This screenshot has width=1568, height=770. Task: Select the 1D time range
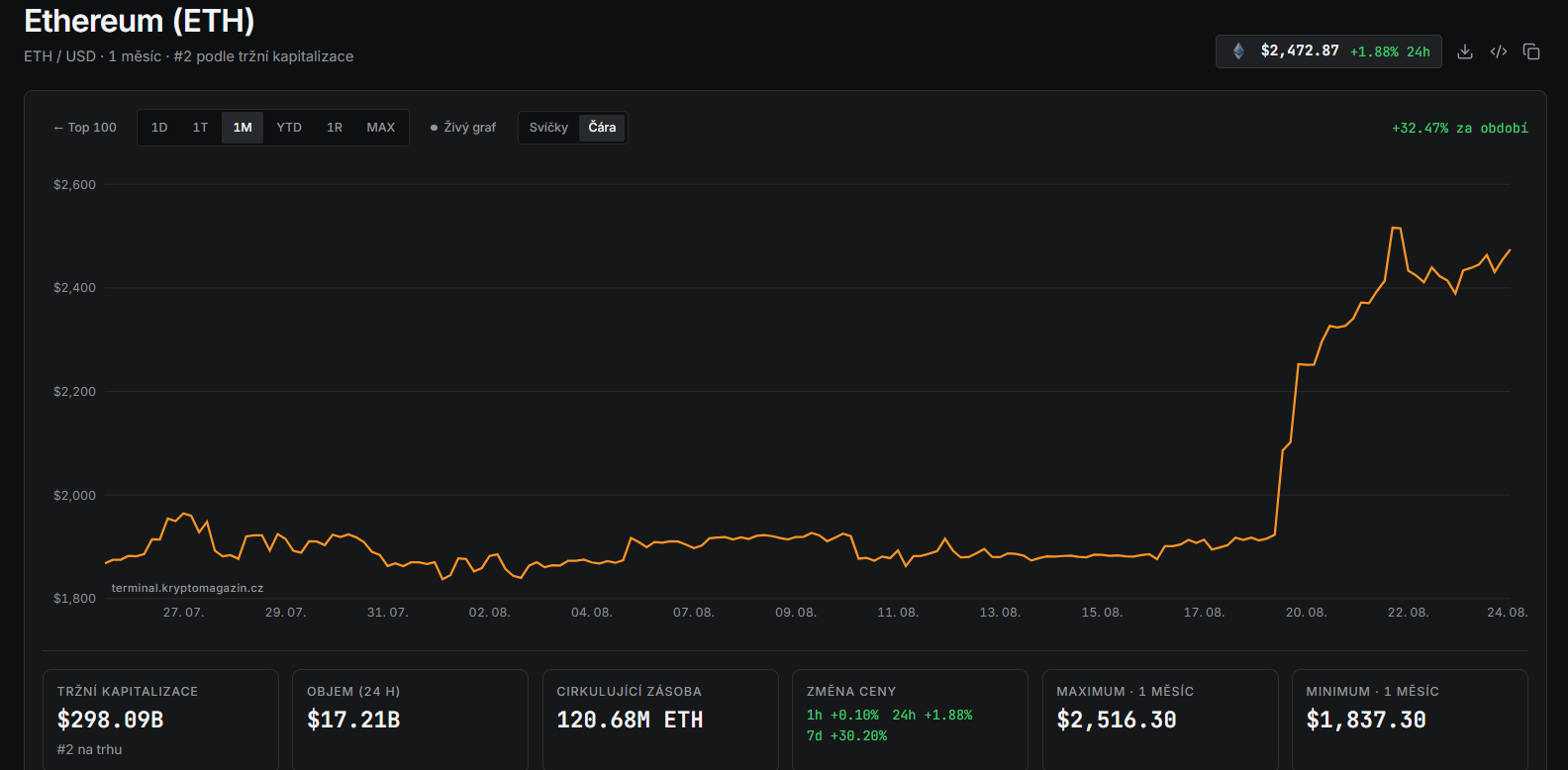coord(159,128)
